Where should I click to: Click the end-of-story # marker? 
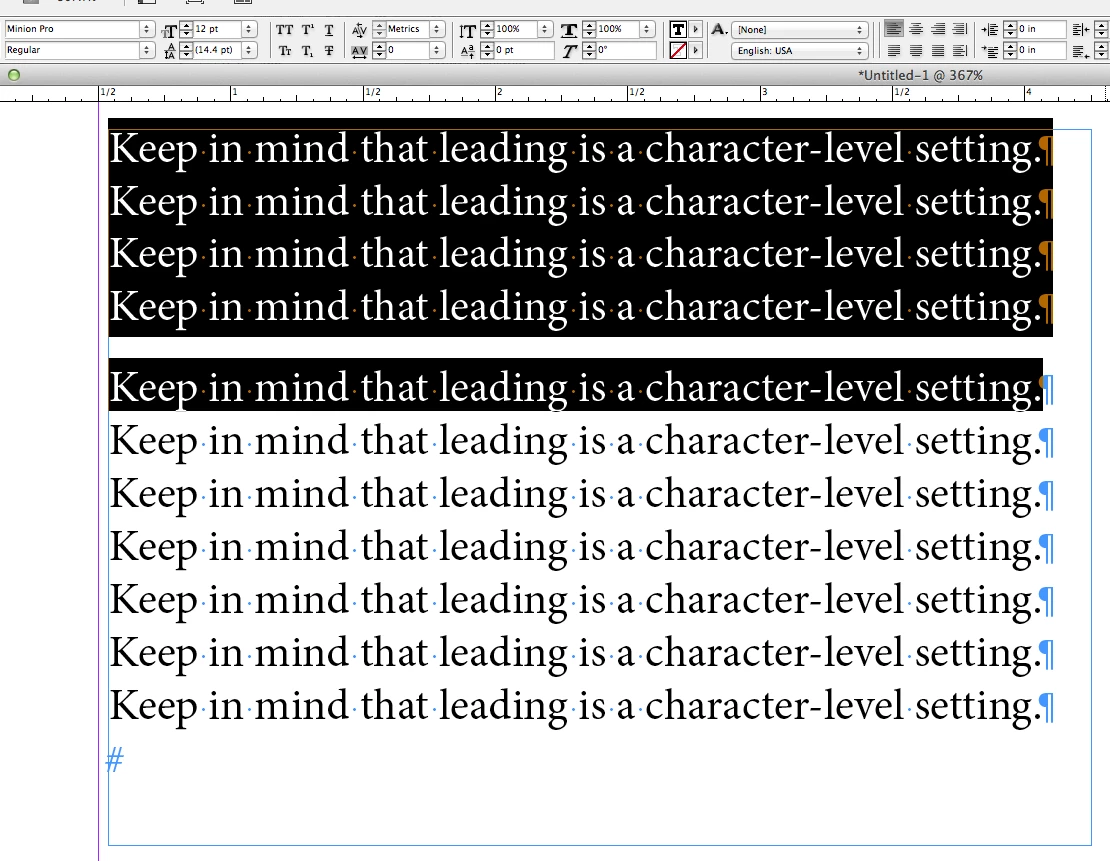click(115, 759)
